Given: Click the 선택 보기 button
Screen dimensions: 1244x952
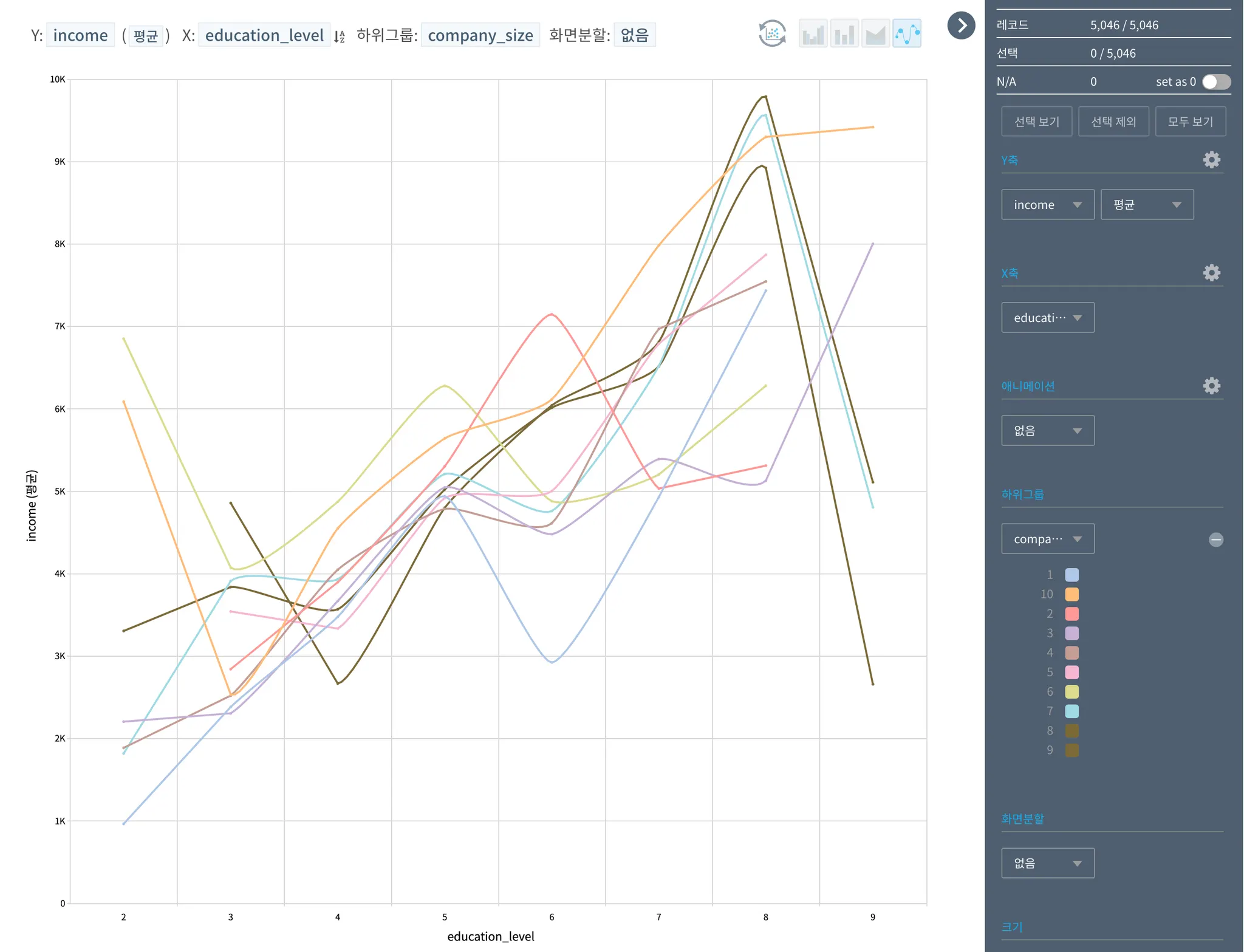Looking at the screenshot, I should 1036,122.
